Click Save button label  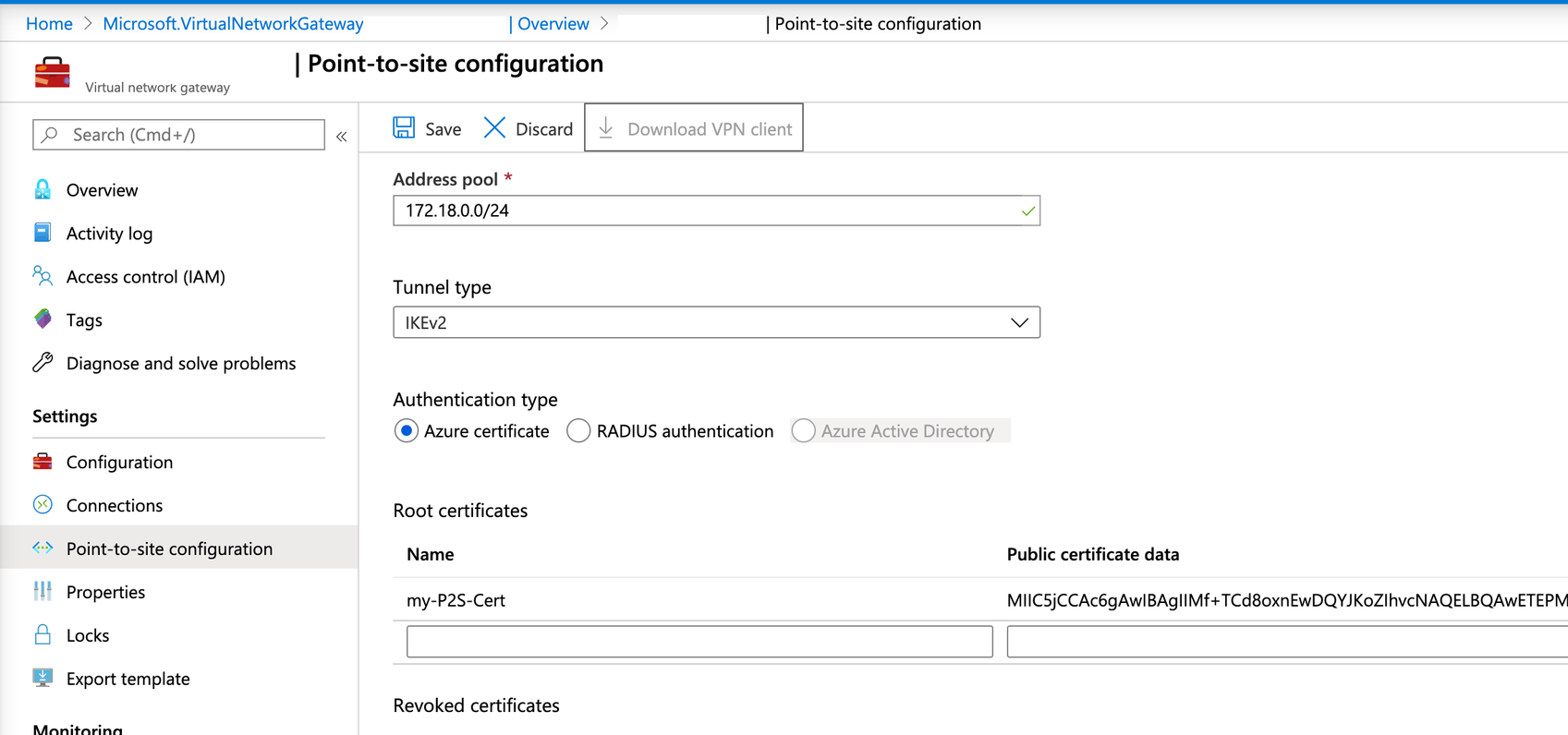[x=444, y=129]
